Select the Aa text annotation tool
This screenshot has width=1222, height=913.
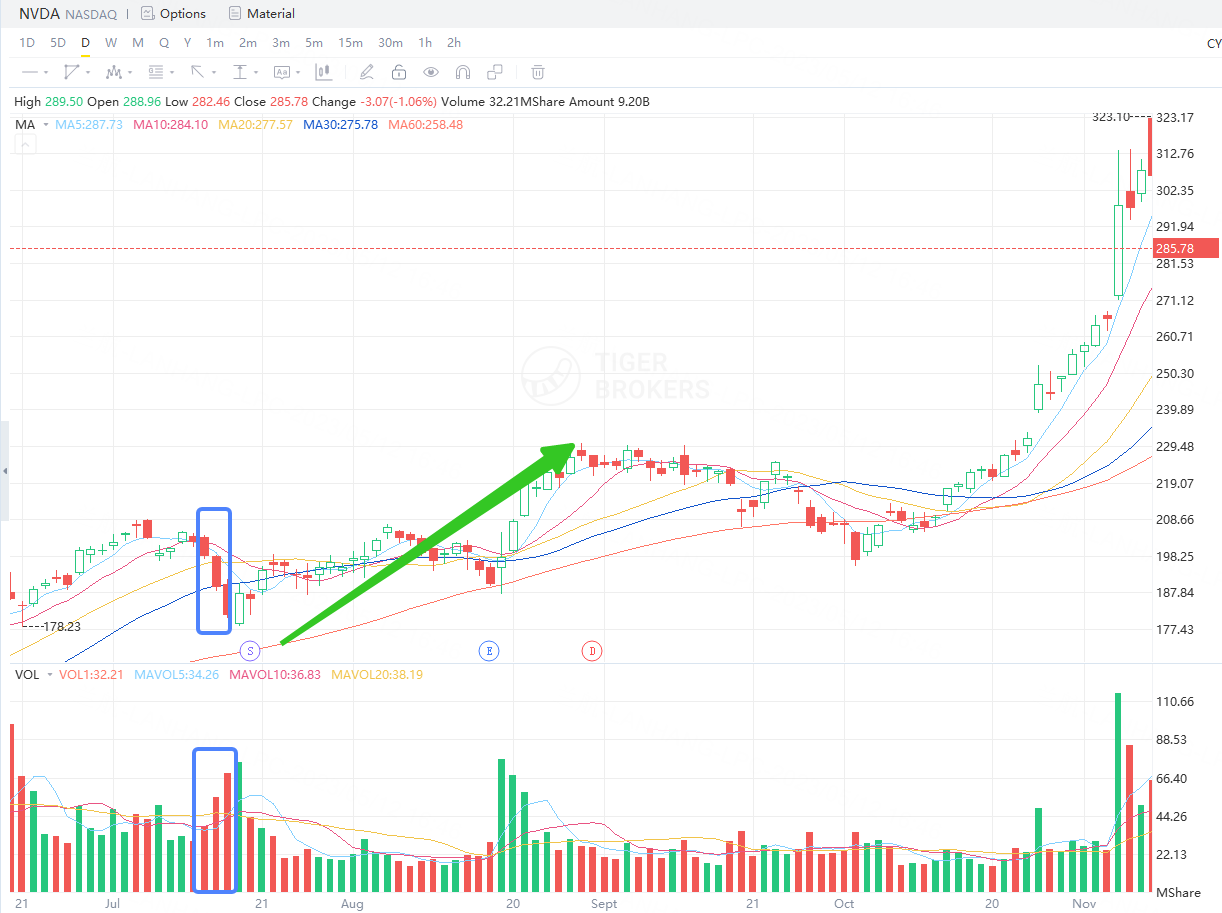[282, 72]
